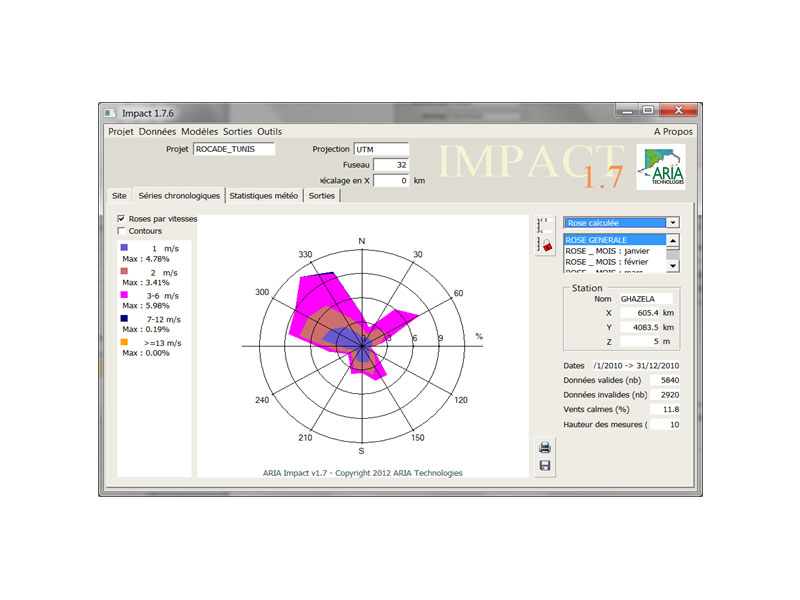800x600 pixels.
Task: Click the Hauteur des mesures value 10
Action: (x=664, y=424)
